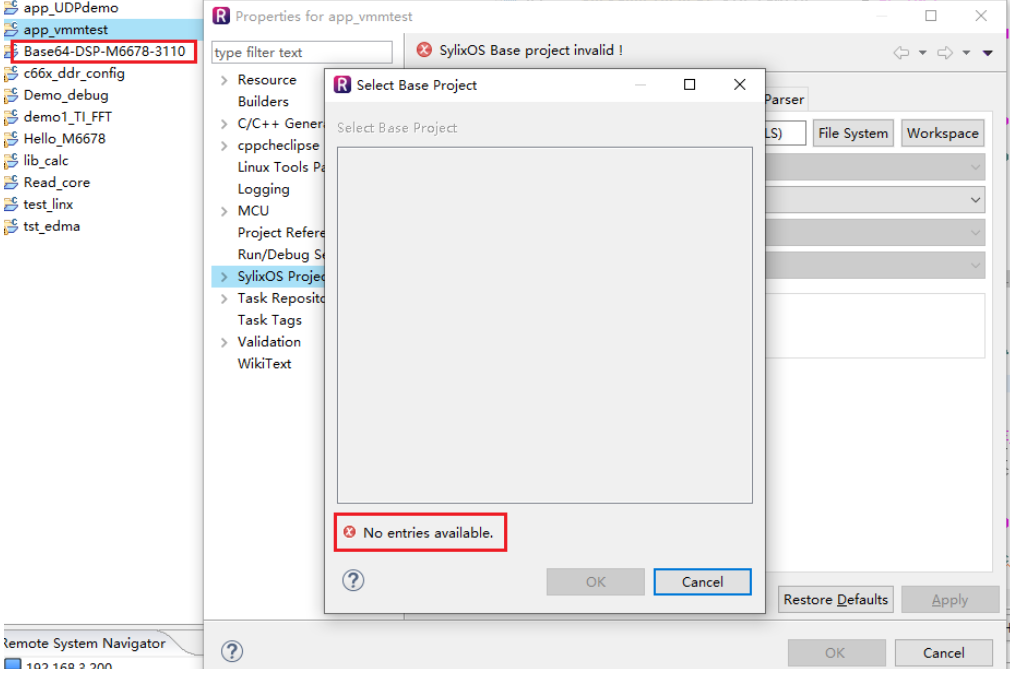Viewport: 1010px width, 673px height.
Task: Open Properties view menu triangle
Action: 988,53
